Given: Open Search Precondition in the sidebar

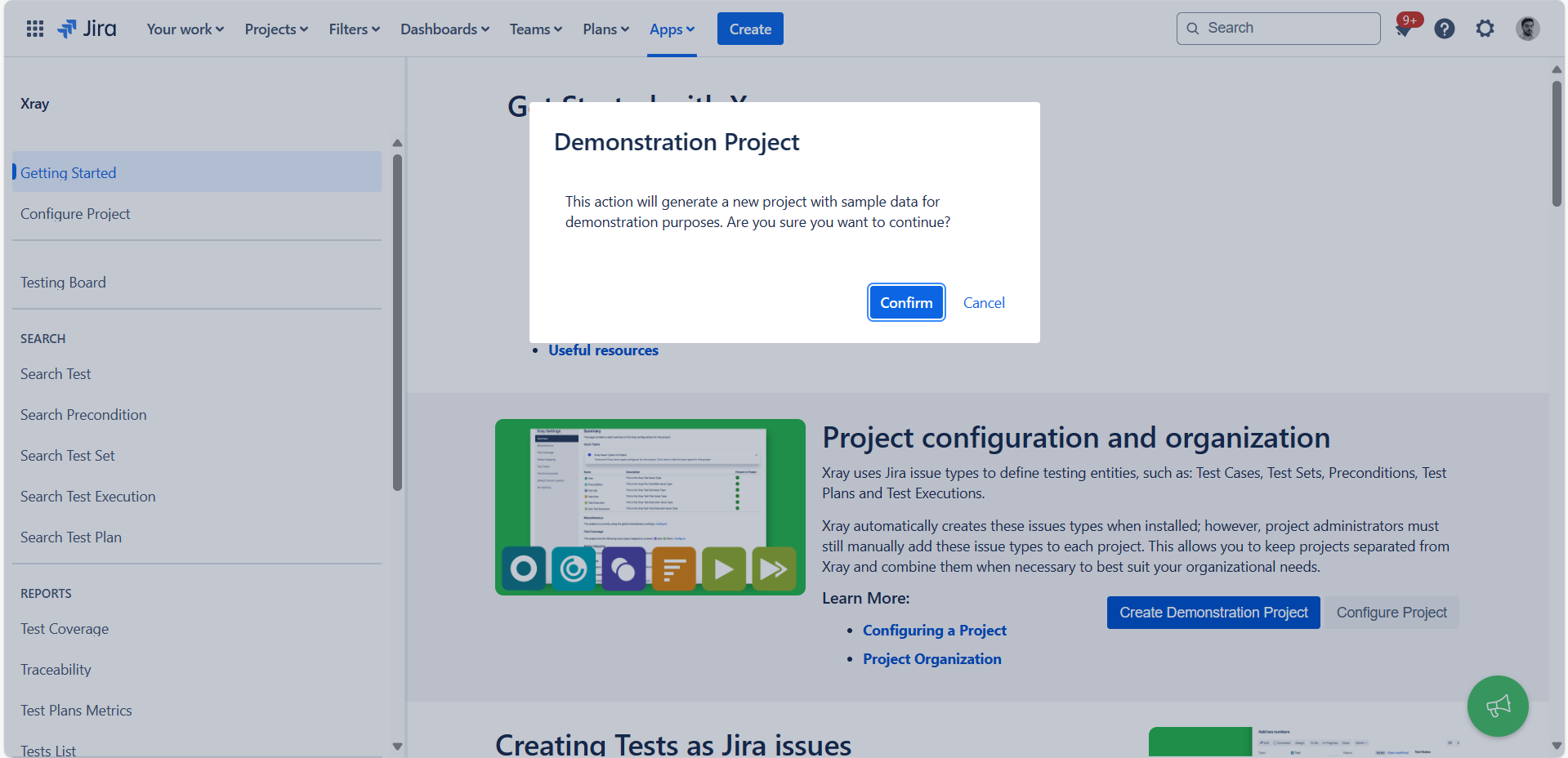Looking at the screenshot, I should pyautogui.click(x=197, y=414).
